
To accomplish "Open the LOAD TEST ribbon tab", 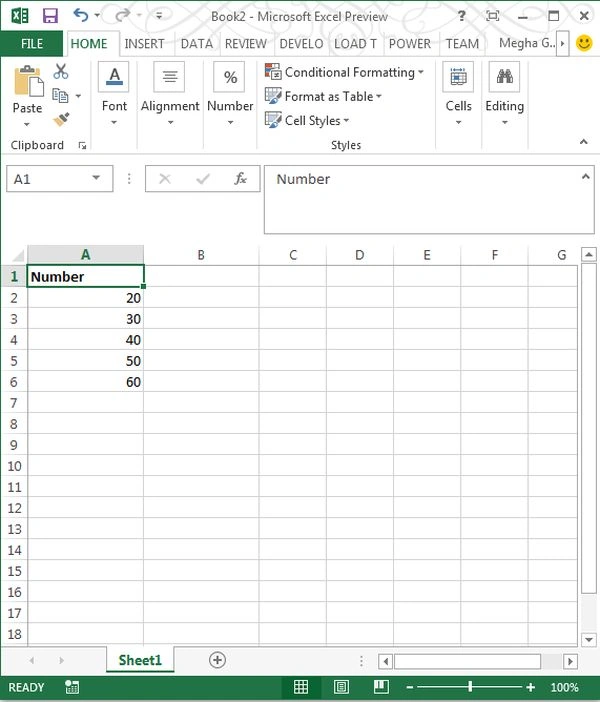I will 356,44.
